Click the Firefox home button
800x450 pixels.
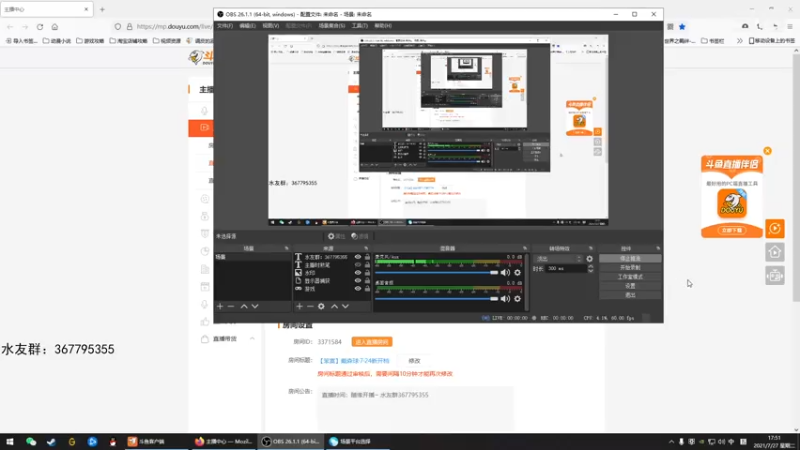[x=55, y=27]
